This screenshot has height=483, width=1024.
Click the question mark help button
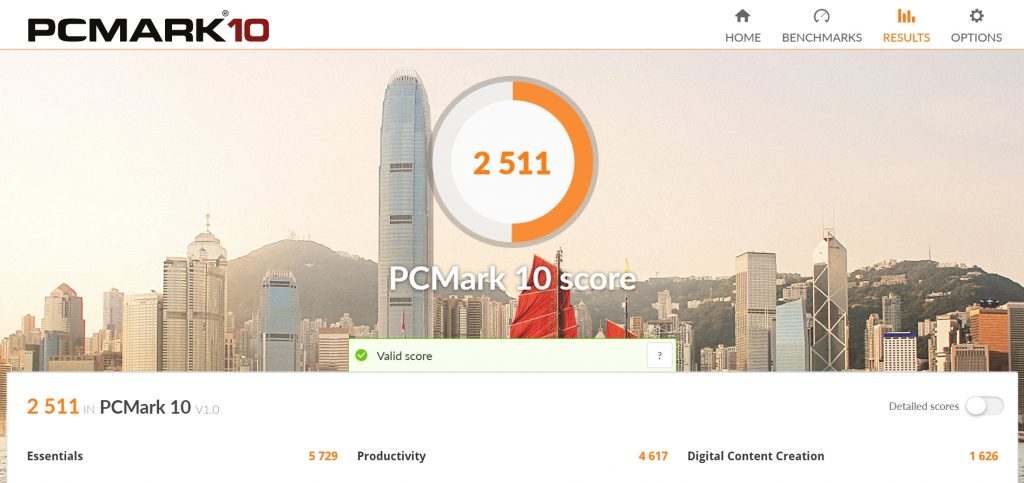[x=660, y=356]
